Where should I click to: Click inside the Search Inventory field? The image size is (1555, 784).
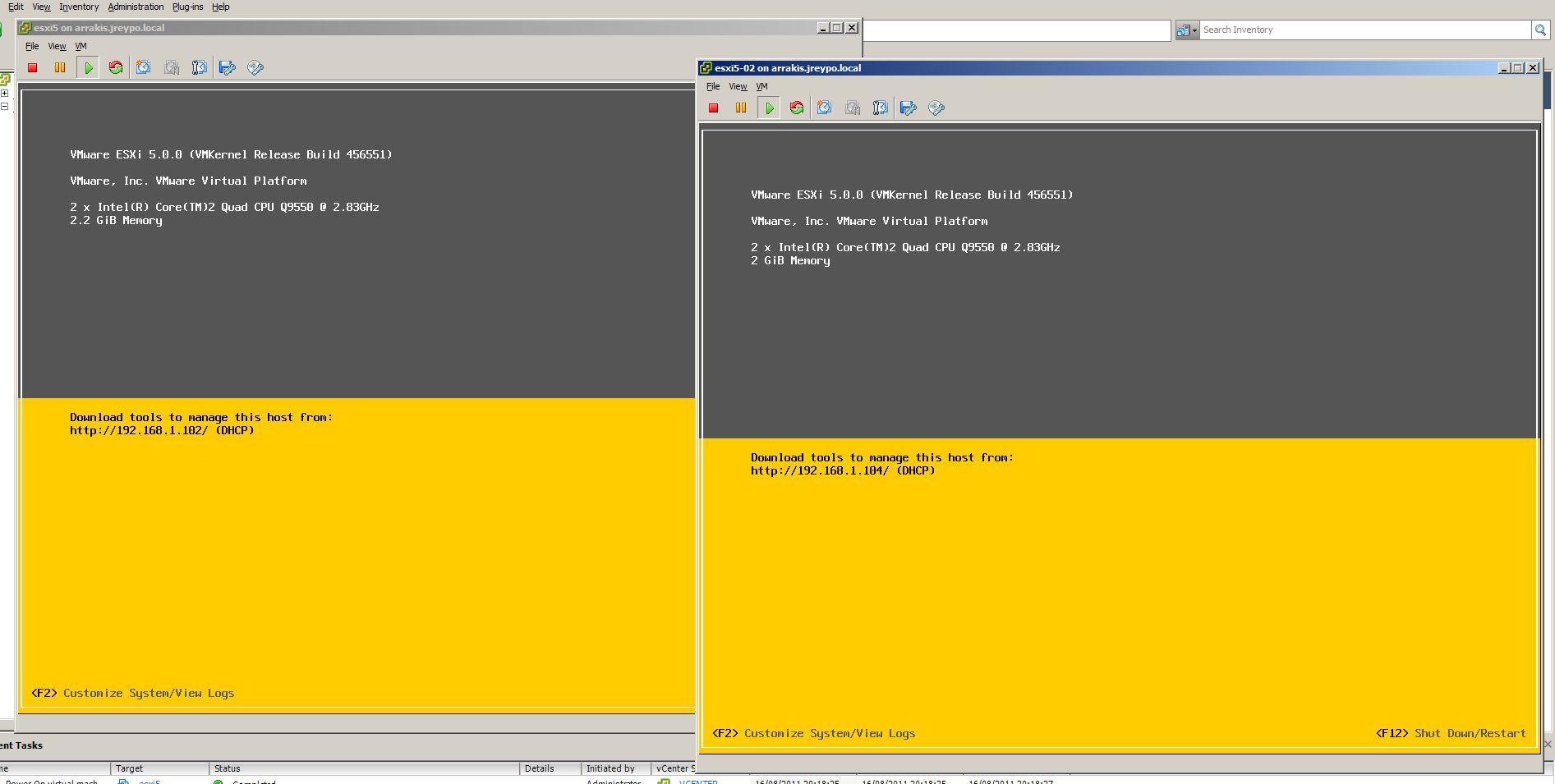coord(1364,30)
